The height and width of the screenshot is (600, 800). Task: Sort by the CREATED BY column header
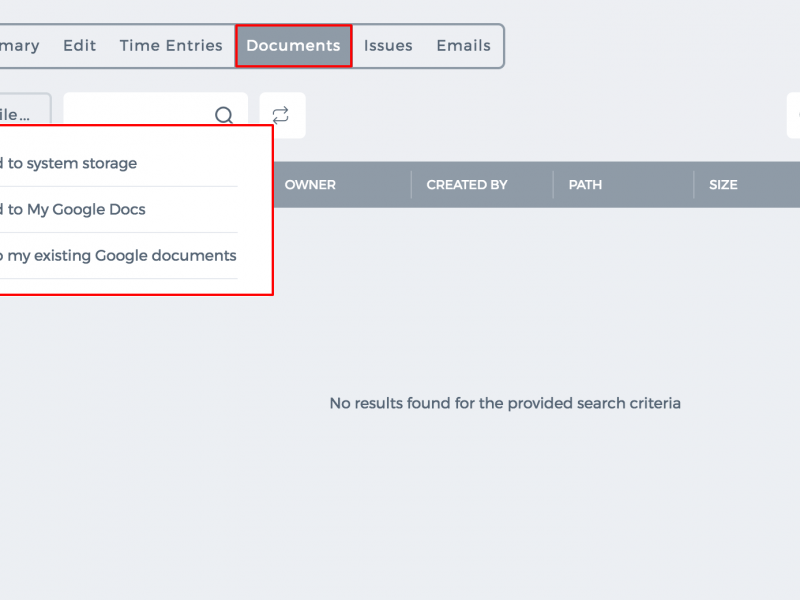(467, 185)
